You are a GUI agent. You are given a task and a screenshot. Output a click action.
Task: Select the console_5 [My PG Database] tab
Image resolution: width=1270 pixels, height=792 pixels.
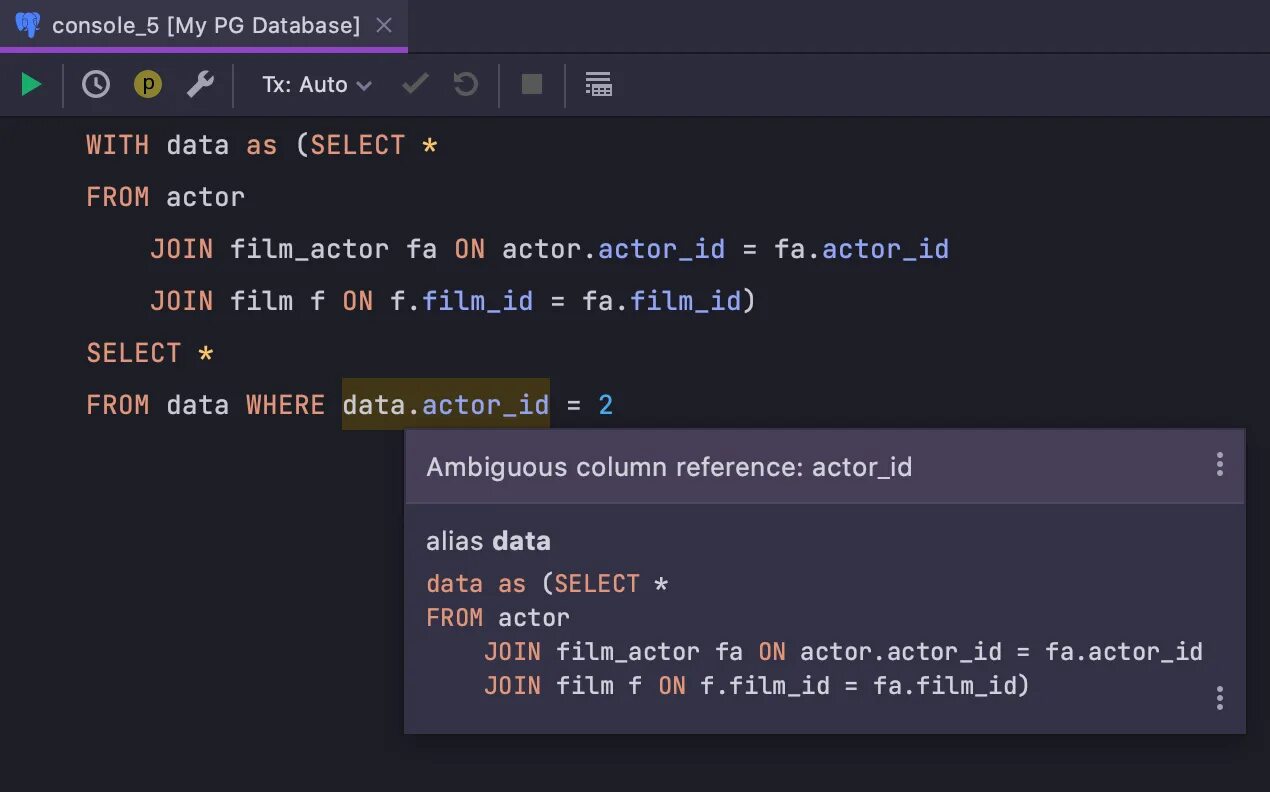[x=205, y=26]
